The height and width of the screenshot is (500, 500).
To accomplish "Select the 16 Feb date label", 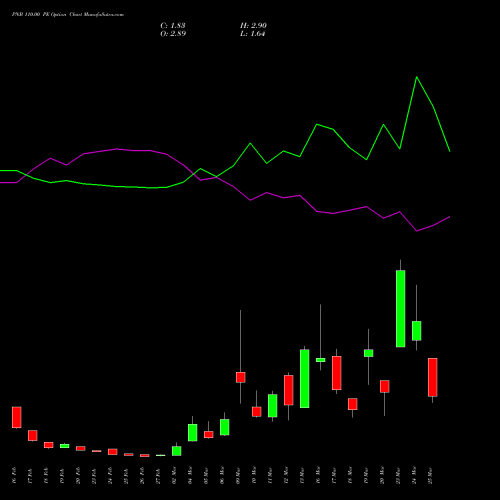I will (x=14, y=475).
